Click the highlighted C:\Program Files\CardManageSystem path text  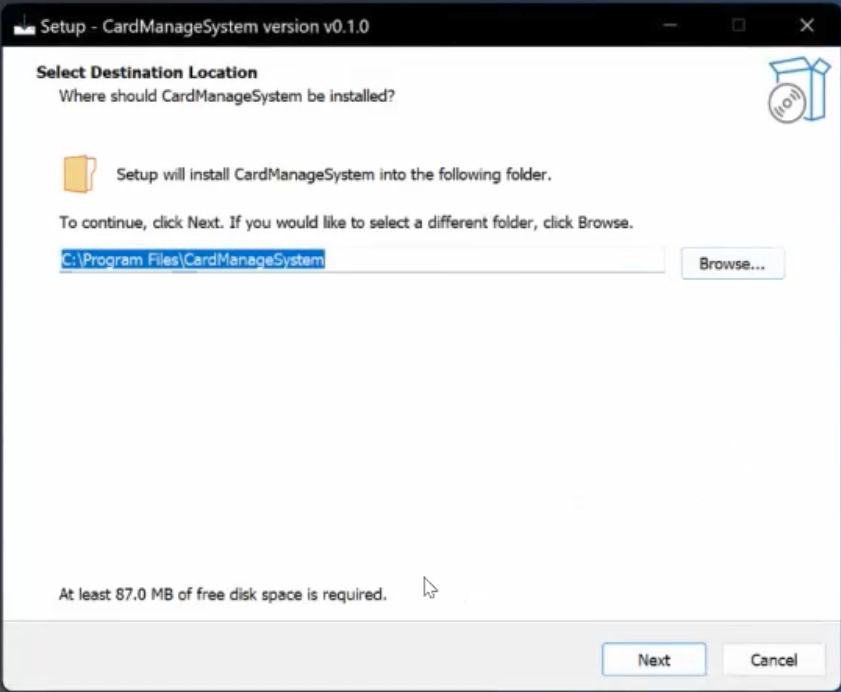(x=193, y=260)
